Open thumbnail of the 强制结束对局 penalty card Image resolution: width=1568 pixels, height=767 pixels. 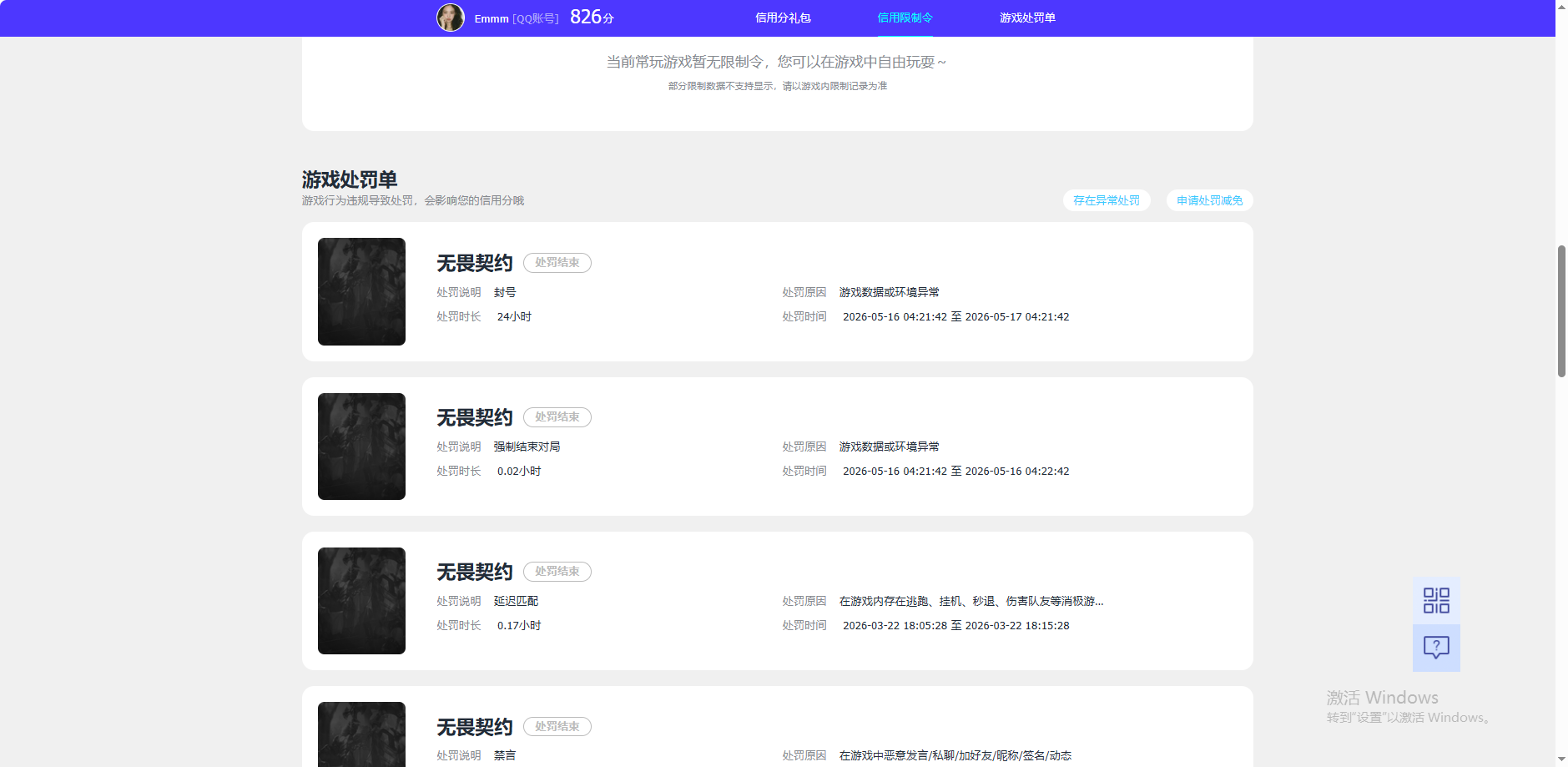361,447
